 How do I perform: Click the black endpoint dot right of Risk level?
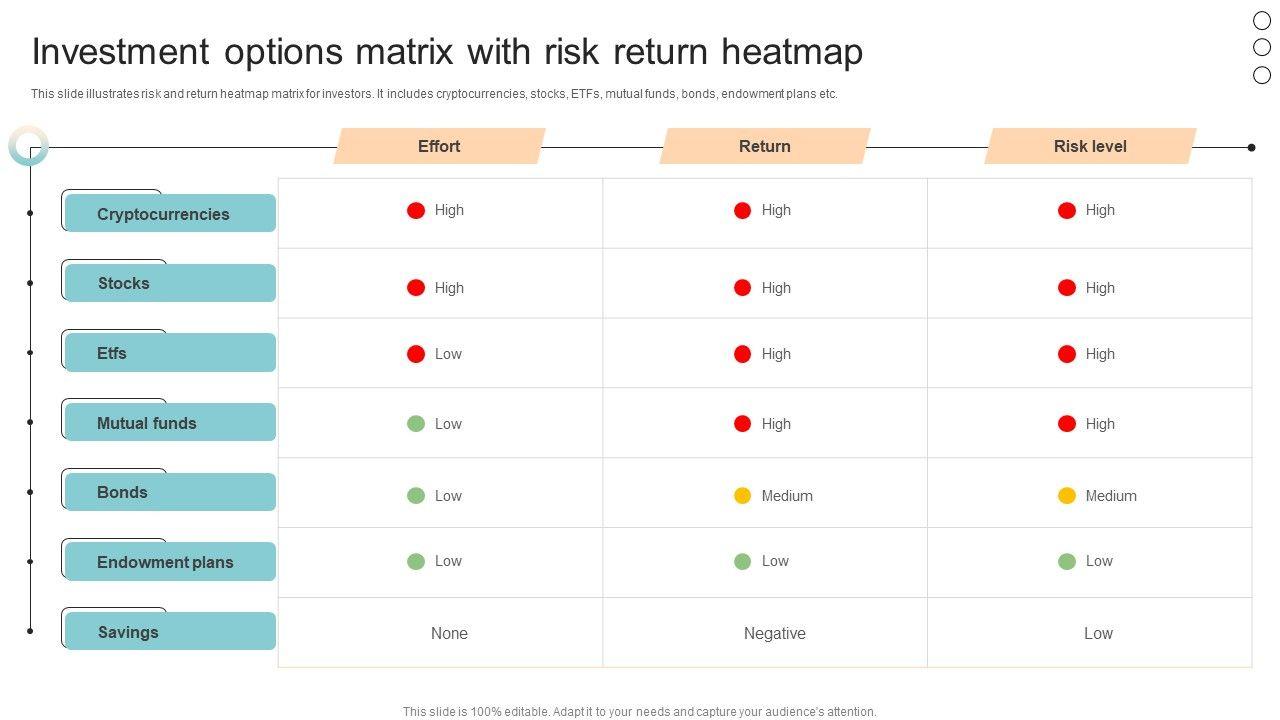tap(1251, 148)
